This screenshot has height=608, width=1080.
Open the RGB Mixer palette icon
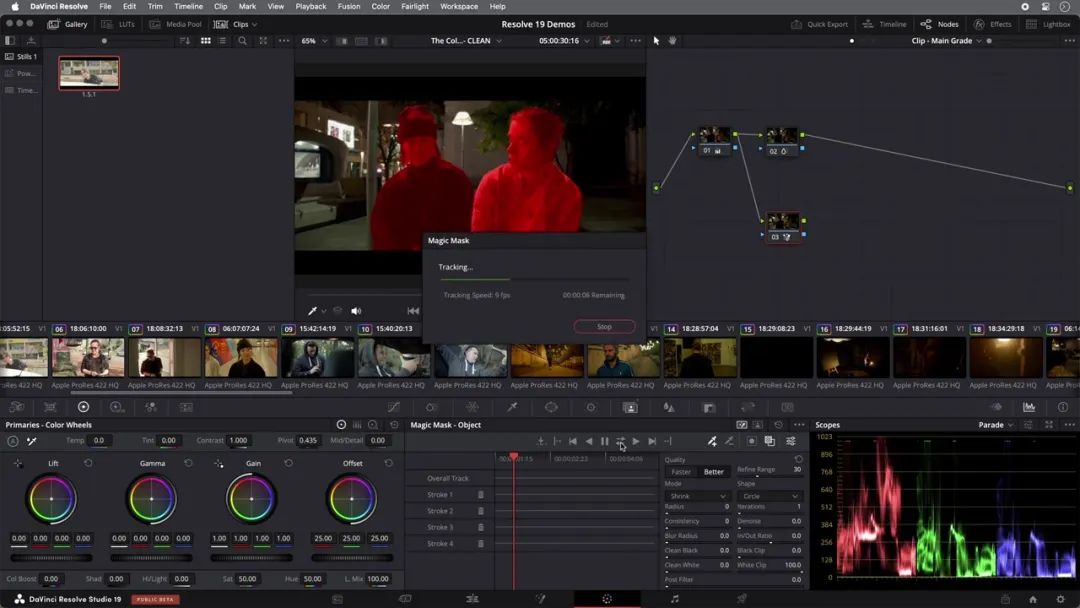(151, 408)
